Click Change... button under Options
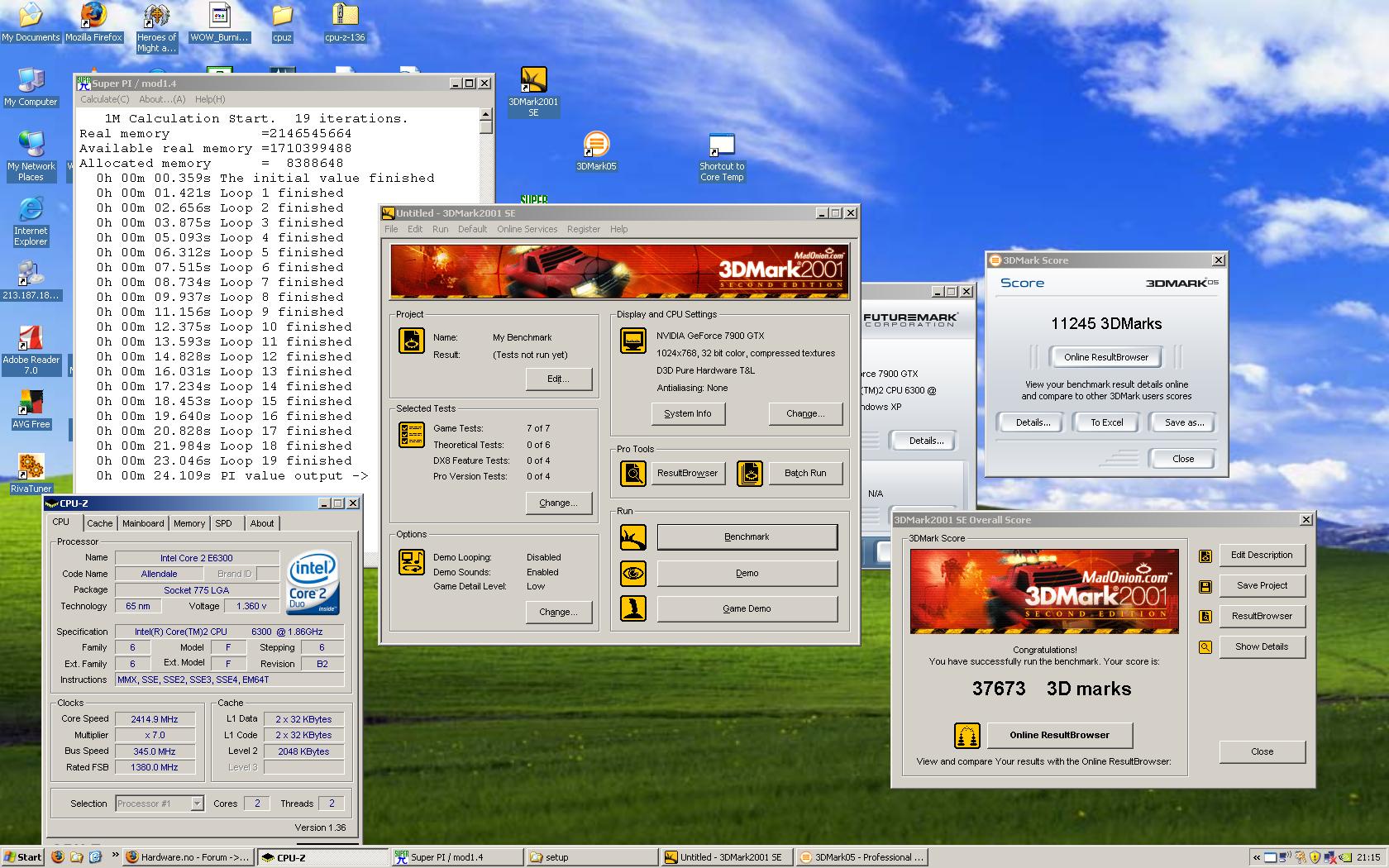 (x=559, y=612)
